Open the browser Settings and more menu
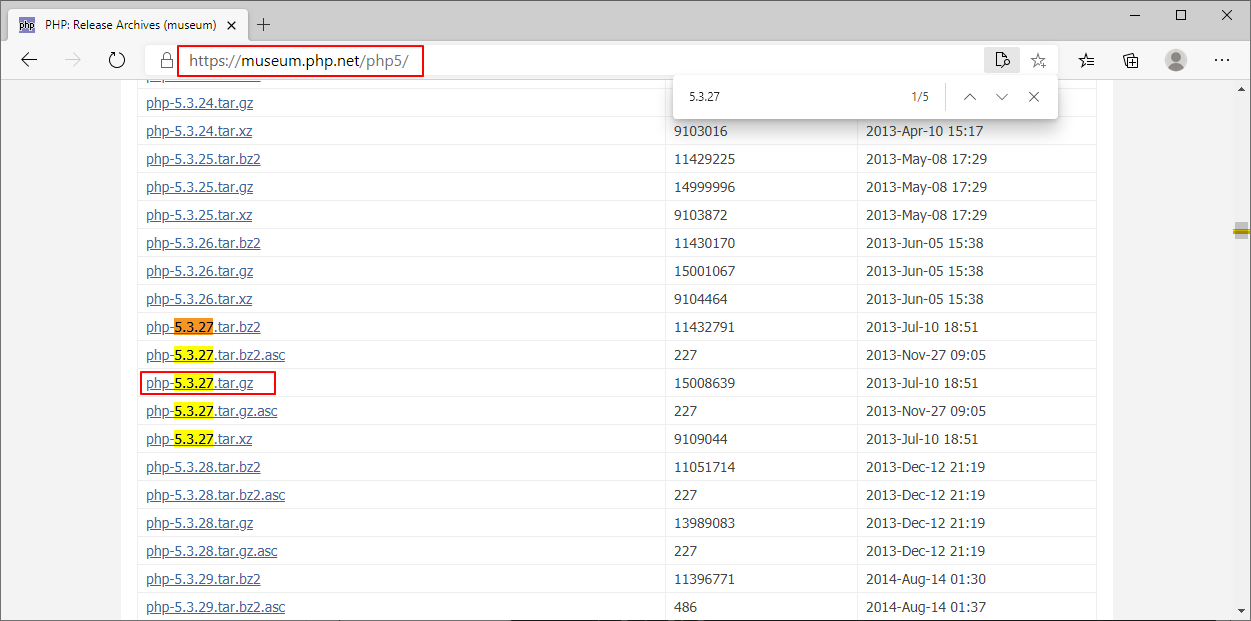This screenshot has height=621, width=1251. click(x=1222, y=60)
